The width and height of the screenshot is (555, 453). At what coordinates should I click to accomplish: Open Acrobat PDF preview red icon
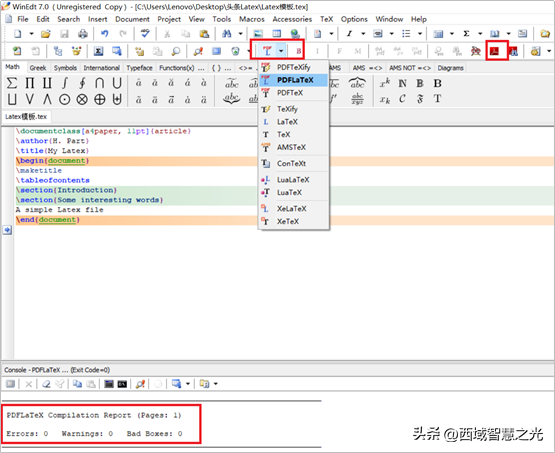coord(494,51)
